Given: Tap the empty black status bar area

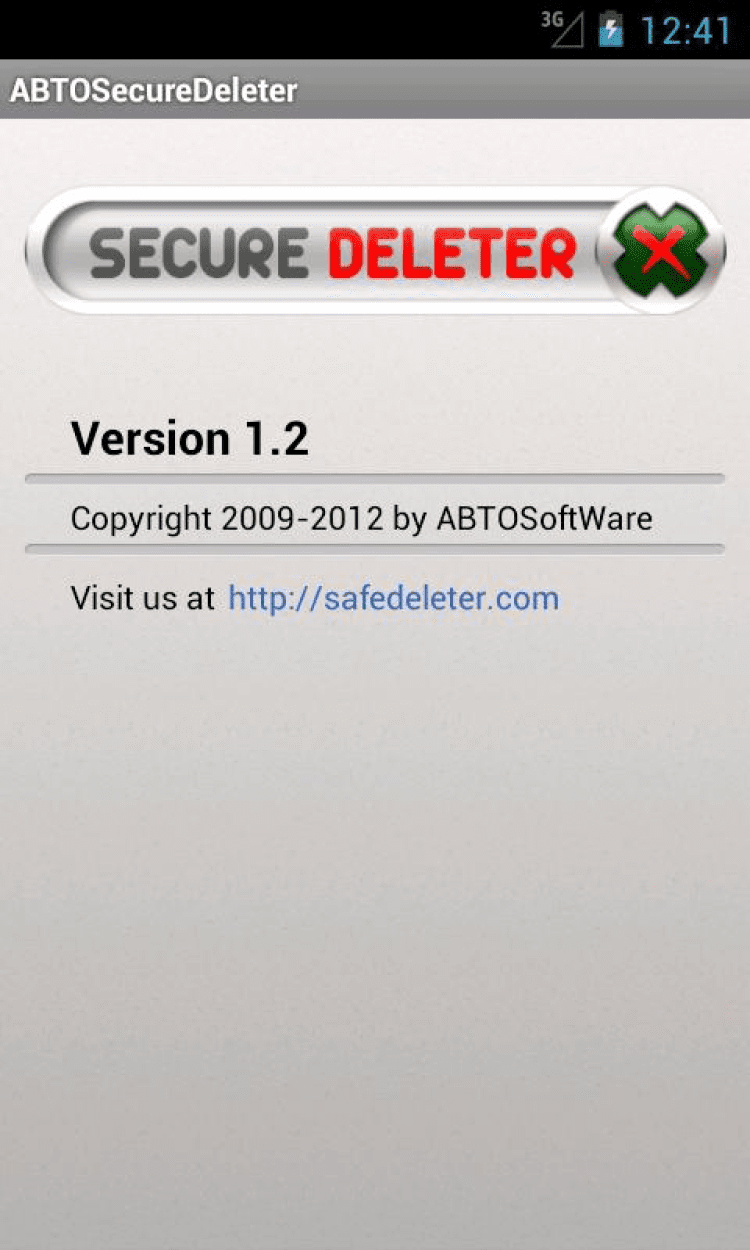Looking at the screenshot, I should pos(270,30).
